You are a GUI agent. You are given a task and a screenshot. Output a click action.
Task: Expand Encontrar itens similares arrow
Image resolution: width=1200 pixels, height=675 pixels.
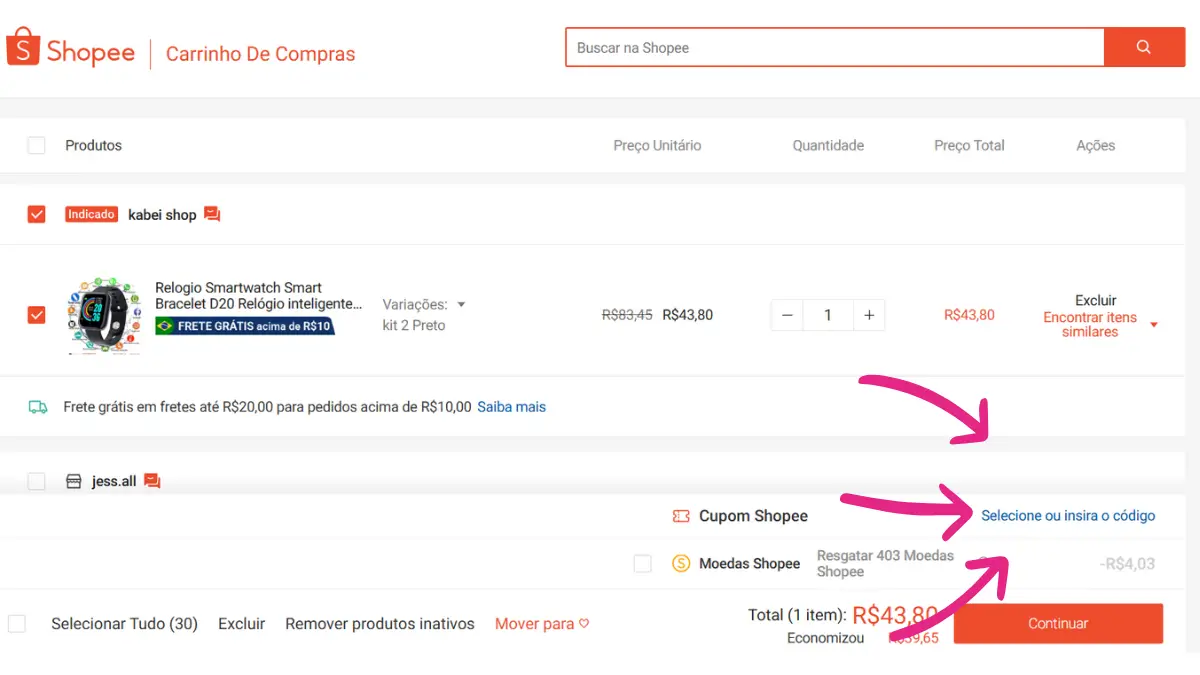(1154, 325)
